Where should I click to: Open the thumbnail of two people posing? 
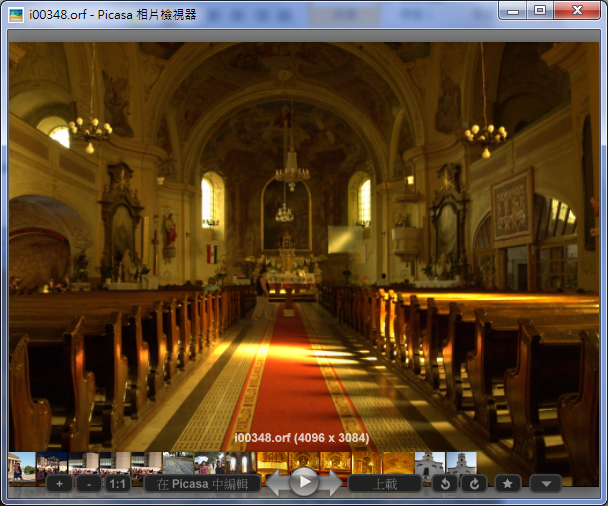tap(209, 463)
